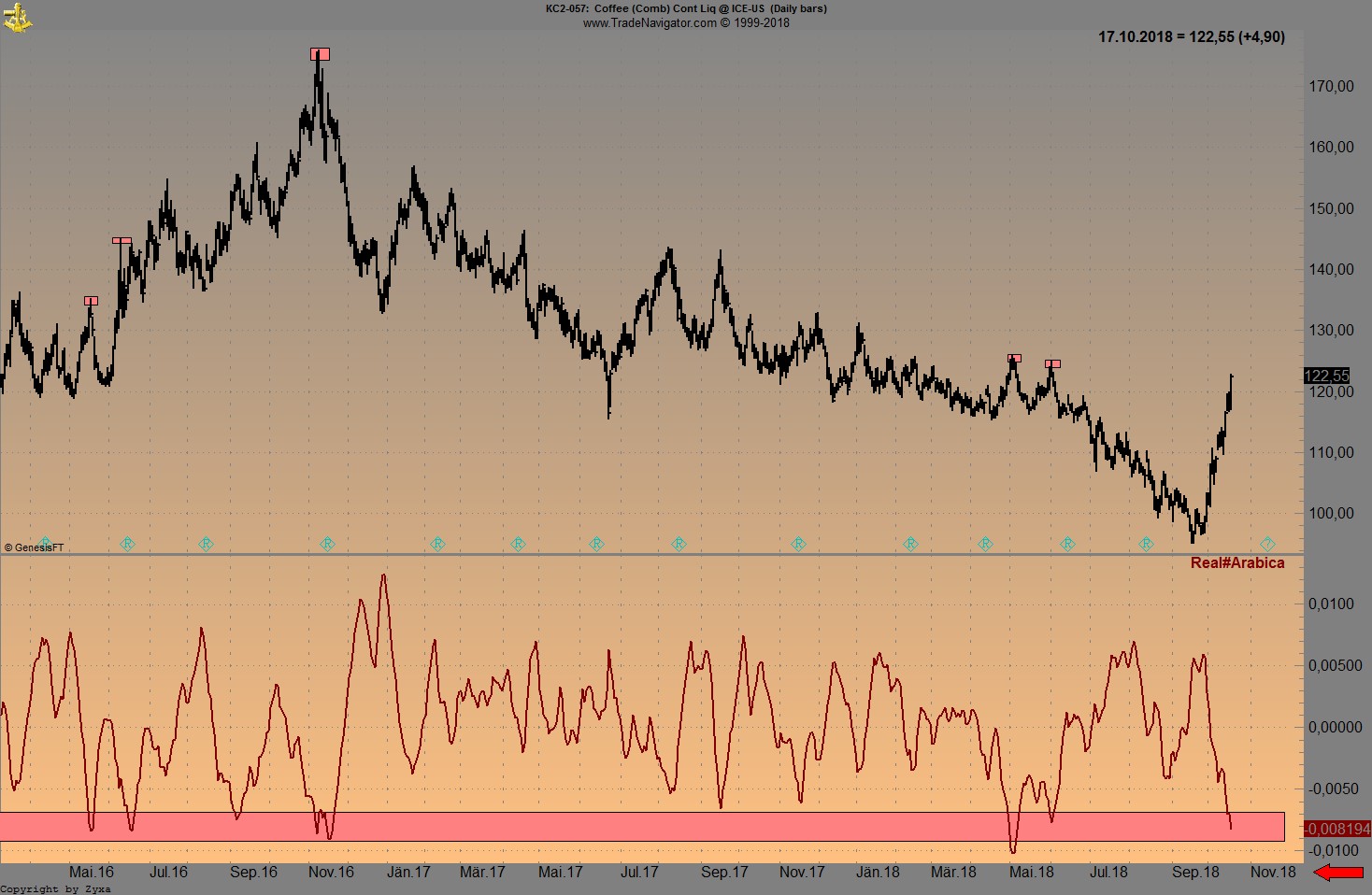Select rollover R diamond between Mär.17 and Mai.17
The image size is (1372, 895).
518,544
